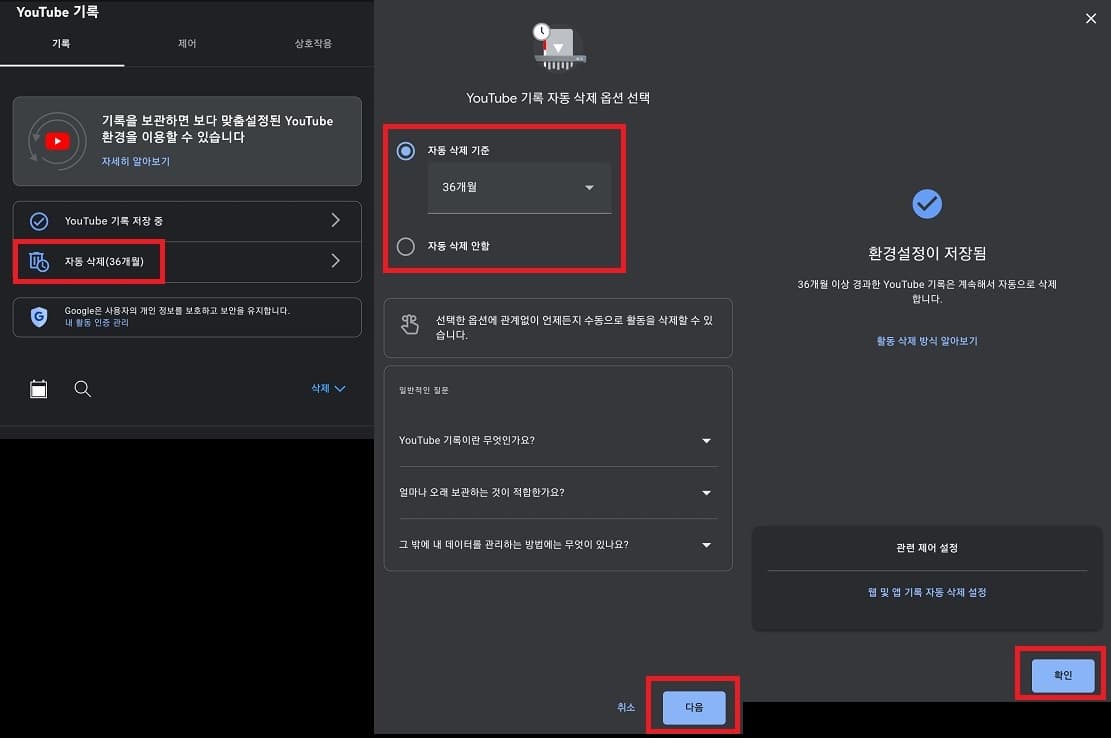Close the dialog with the X icon
Screen dimensions: 1111x738
(1090, 18)
